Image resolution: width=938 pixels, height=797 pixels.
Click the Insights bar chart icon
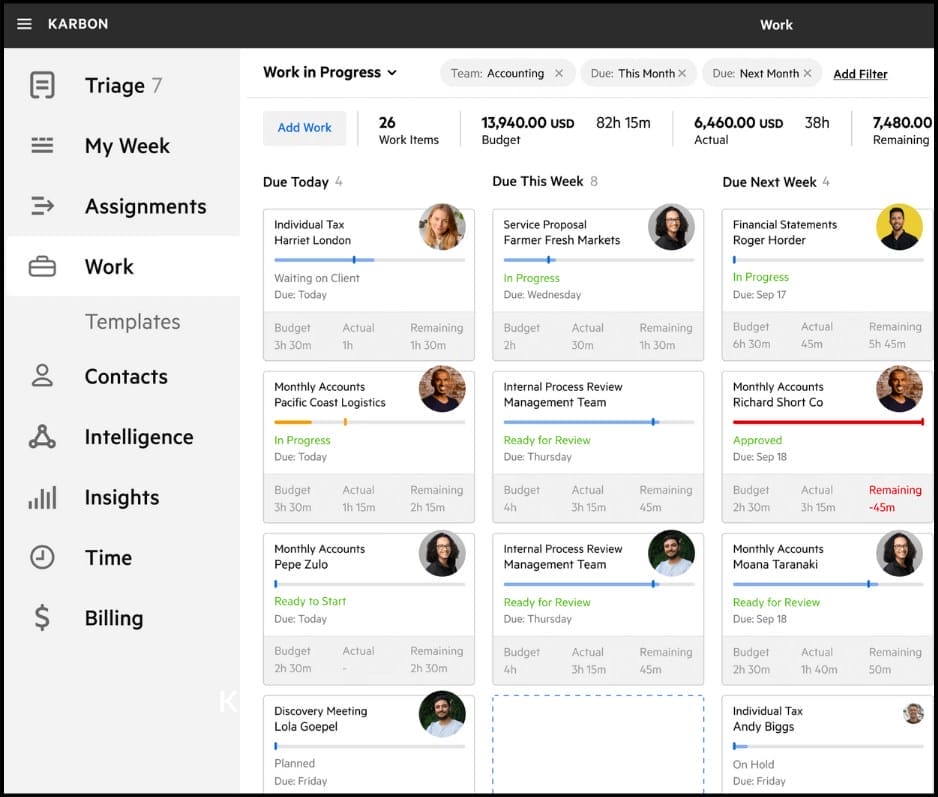pos(42,497)
